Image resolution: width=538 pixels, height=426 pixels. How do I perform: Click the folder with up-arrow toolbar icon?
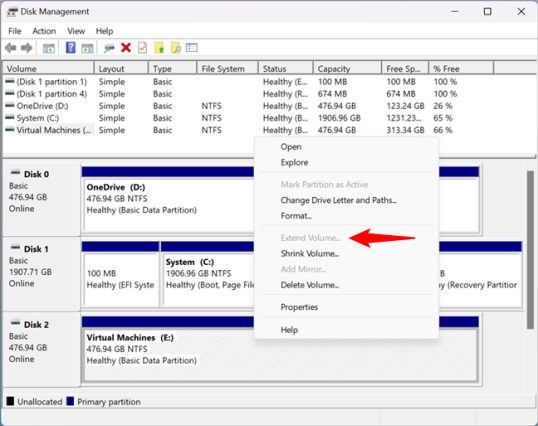point(159,48)
